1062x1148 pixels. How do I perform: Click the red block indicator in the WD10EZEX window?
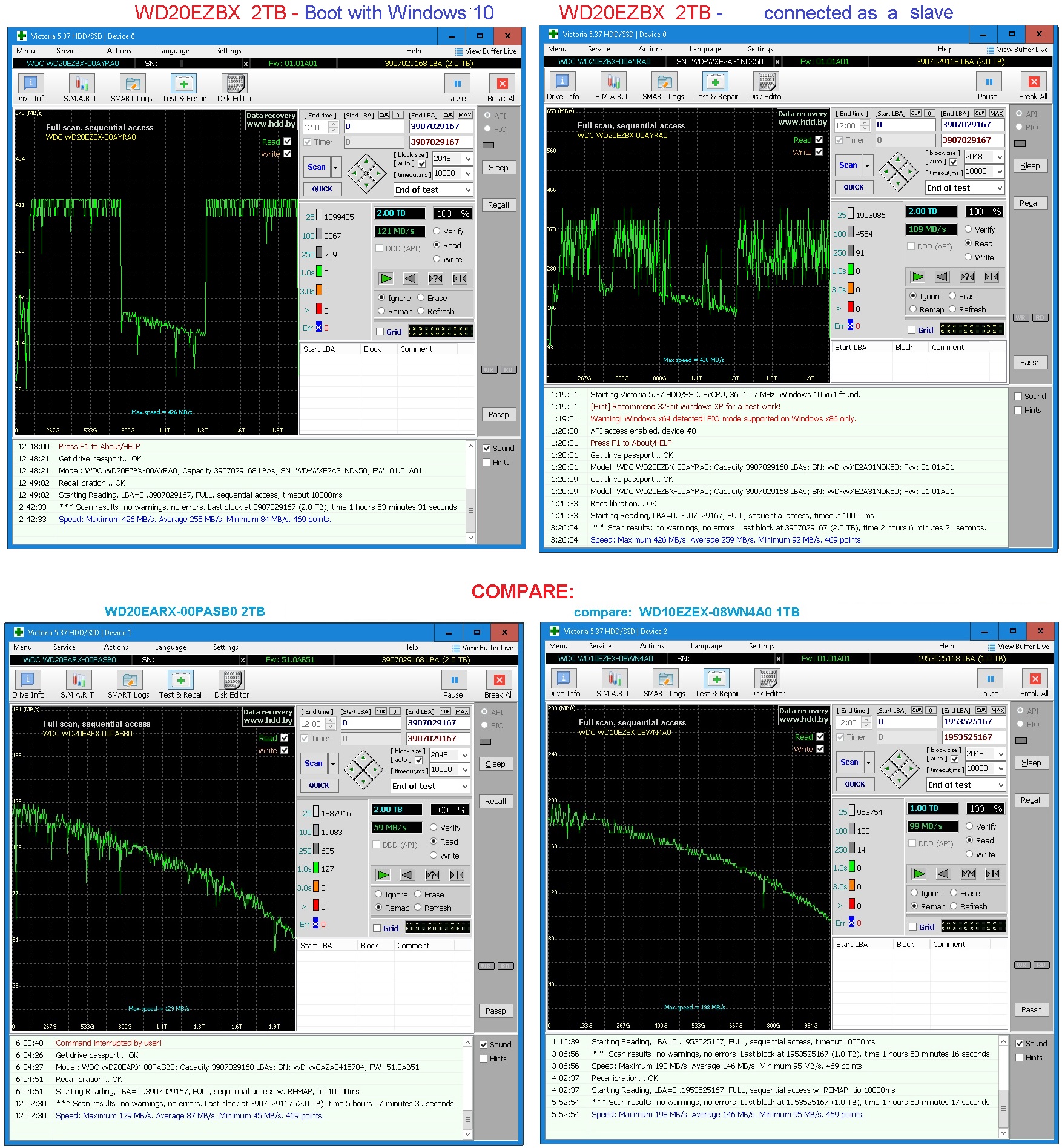click(852, 904)
